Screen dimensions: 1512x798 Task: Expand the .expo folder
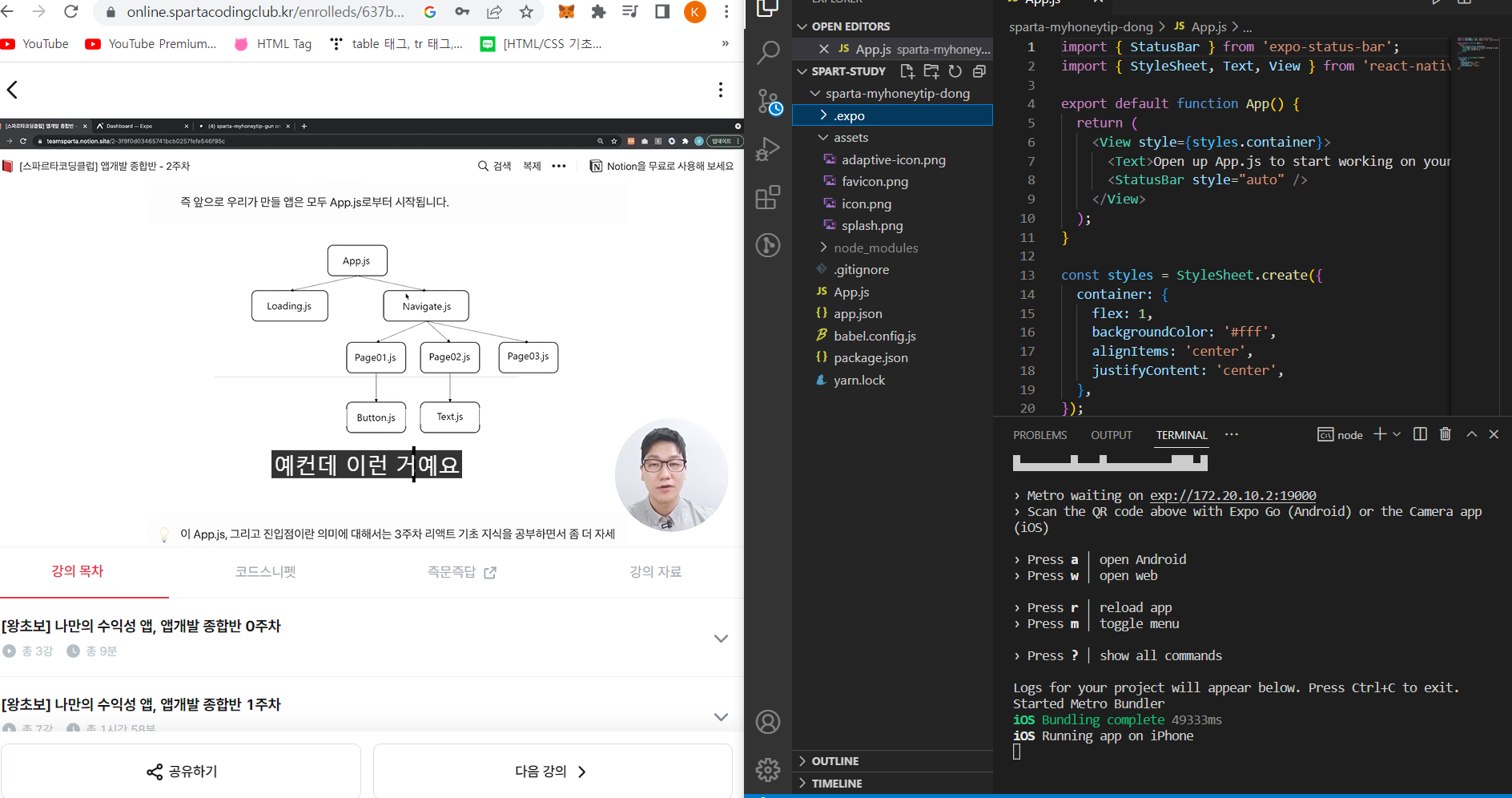point(892,115)
